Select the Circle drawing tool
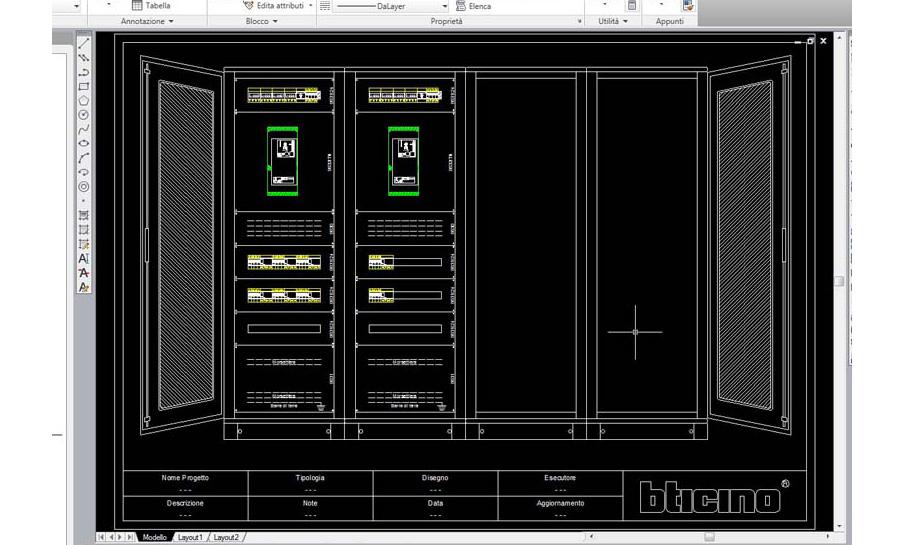 coord(84,115)
